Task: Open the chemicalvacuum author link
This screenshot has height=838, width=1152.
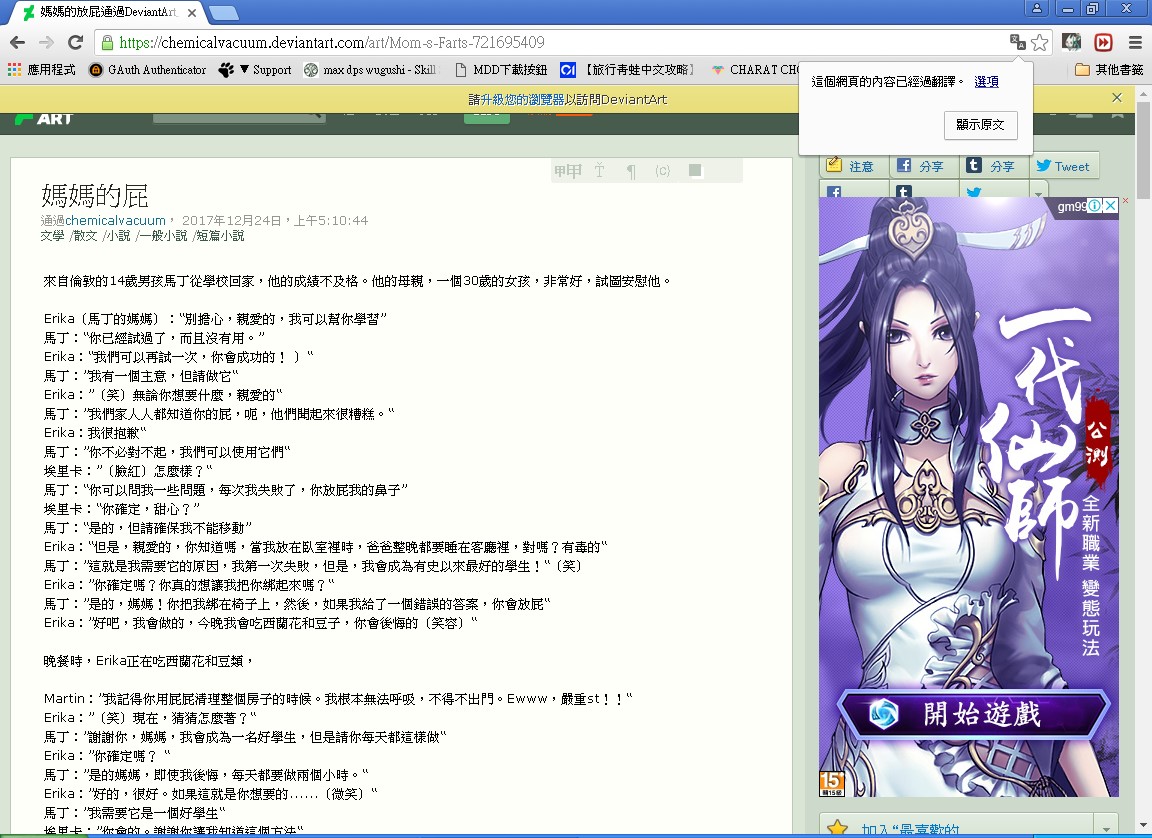Action: pos(116,221)
